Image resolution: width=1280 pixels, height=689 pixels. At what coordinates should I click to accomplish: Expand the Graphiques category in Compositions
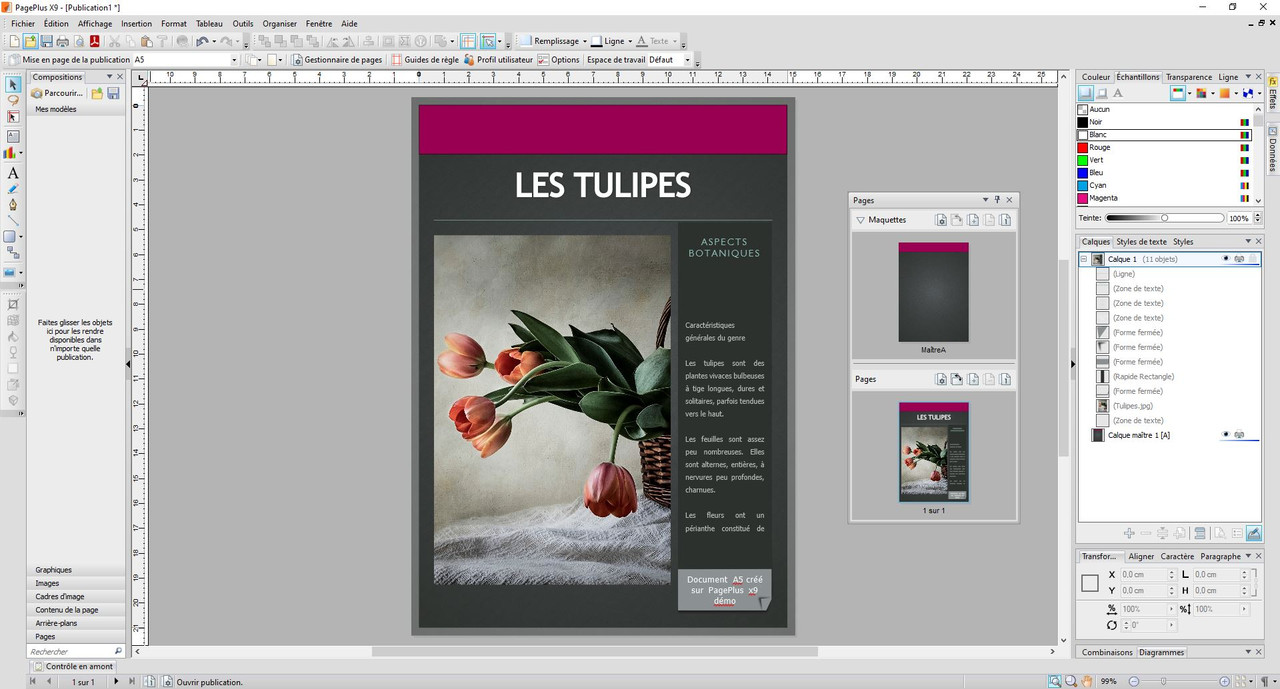click(76, 570)
